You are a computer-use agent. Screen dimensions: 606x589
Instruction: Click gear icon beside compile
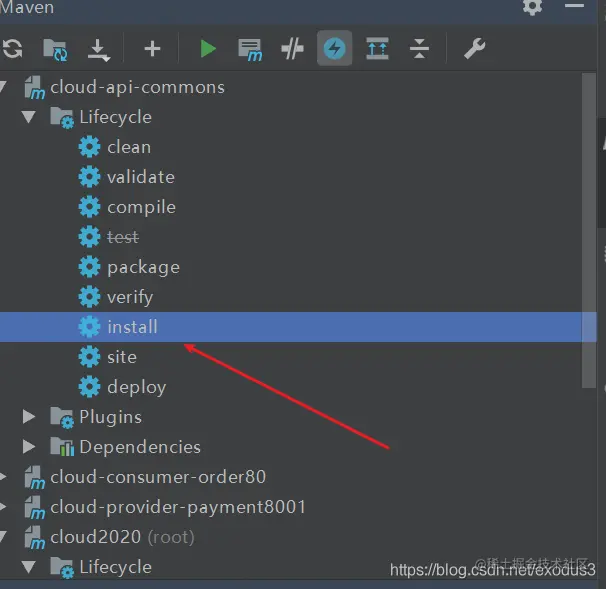click(89, 207)
